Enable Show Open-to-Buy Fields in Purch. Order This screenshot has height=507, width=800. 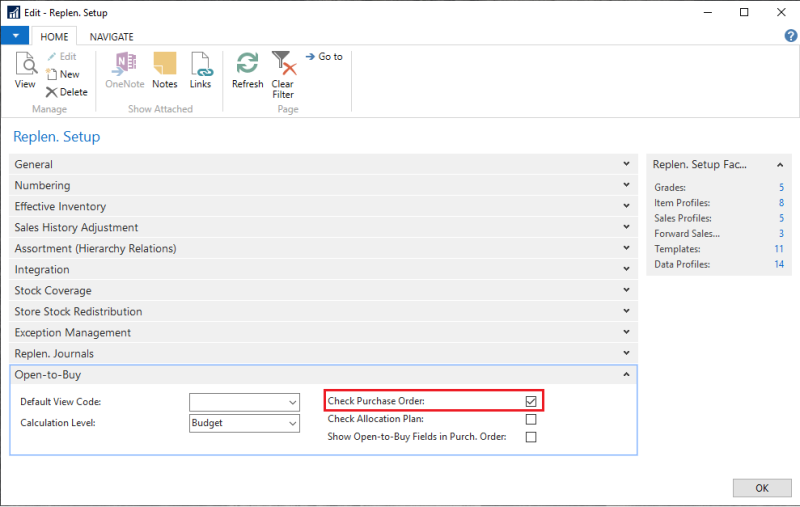pos(531,437)
